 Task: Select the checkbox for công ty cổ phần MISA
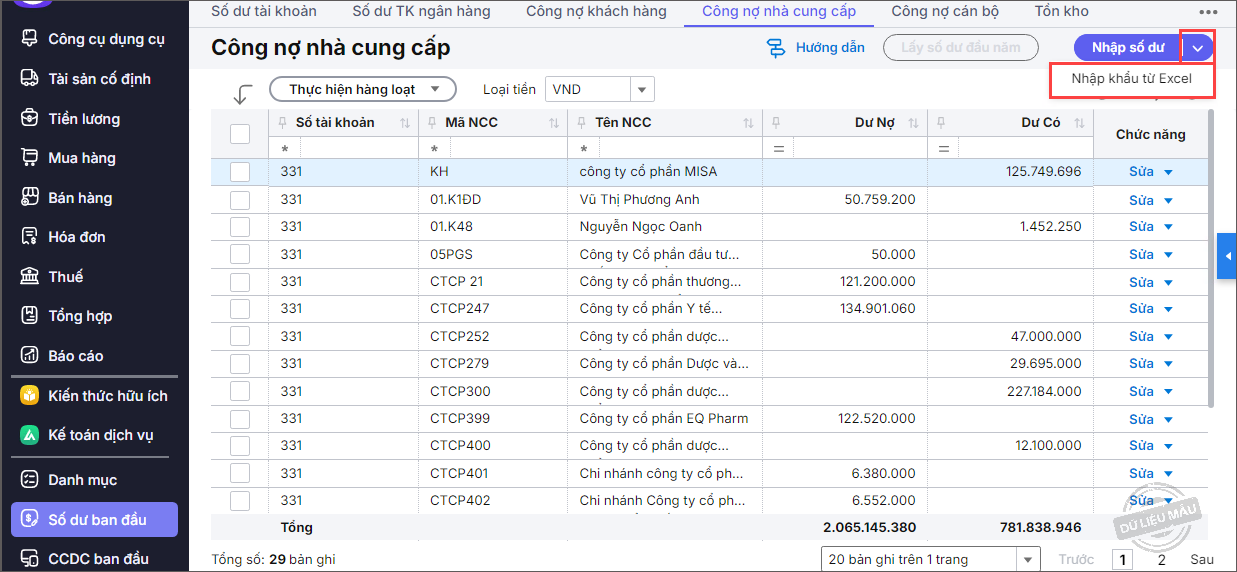coord(240,172)
